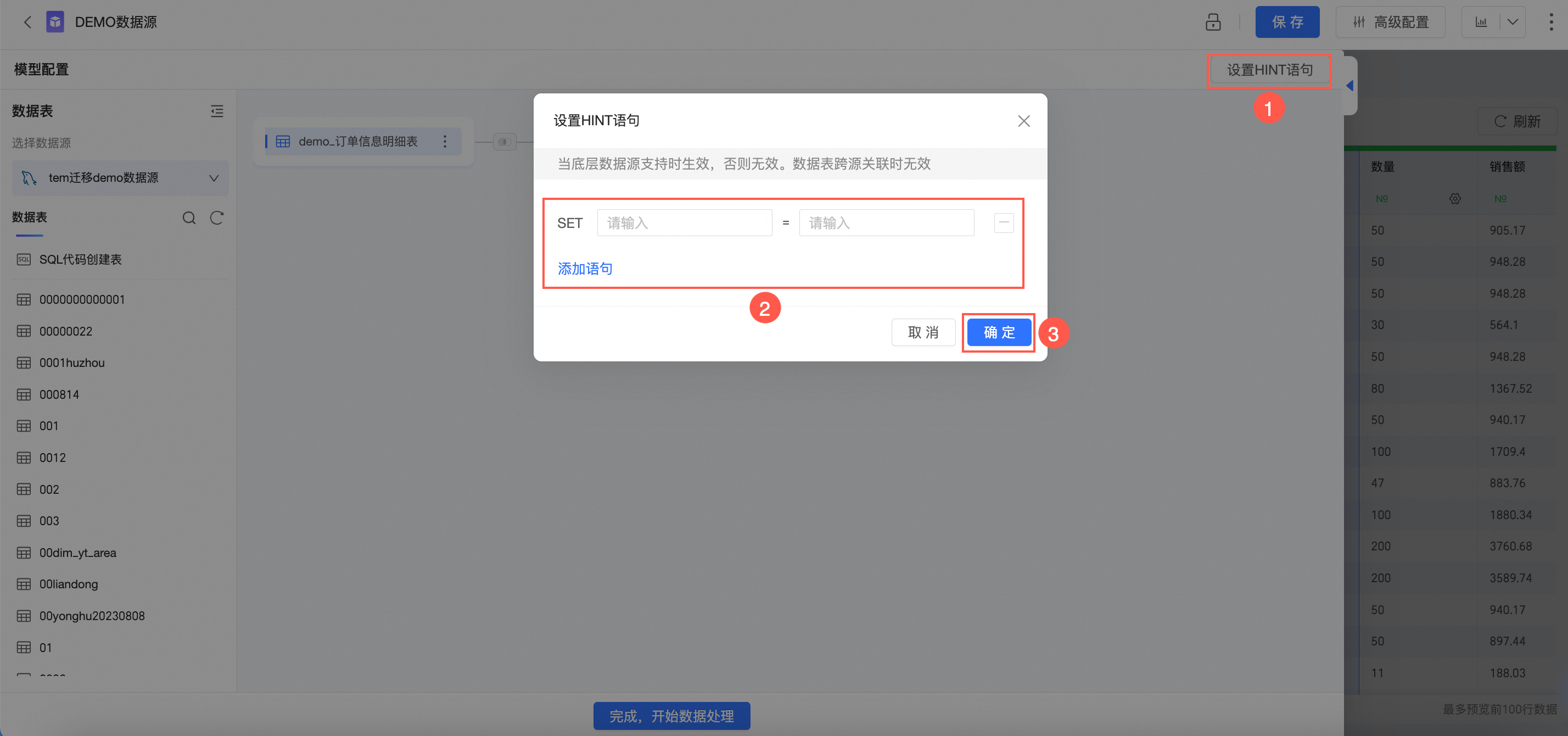Click the gear icon in 数量 column
The width and height of the screenshot is (1568, 736).
pos(1455,199)
